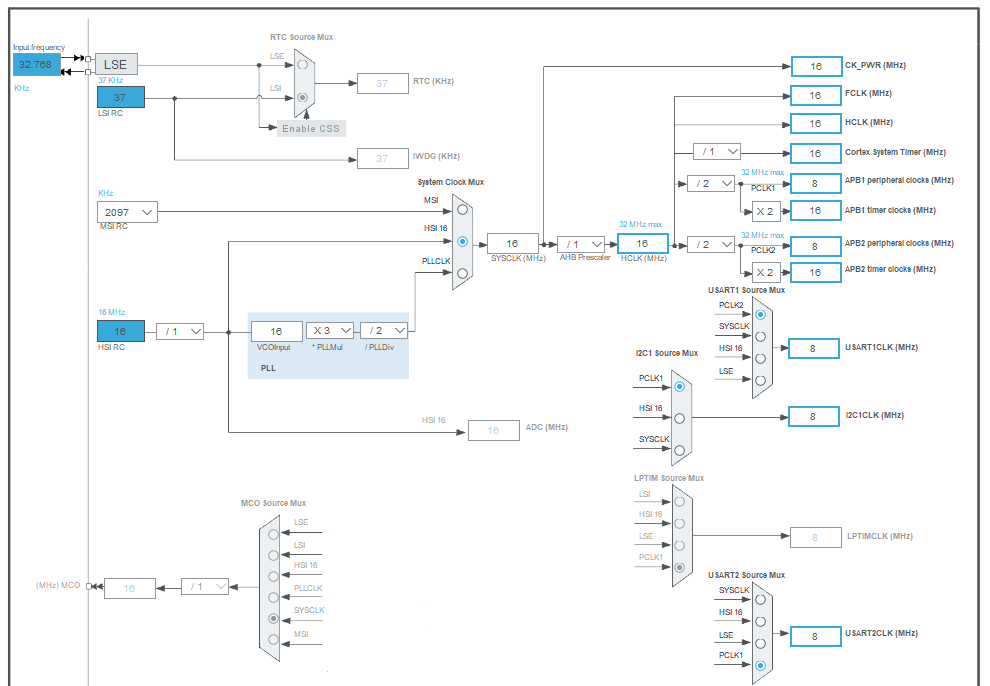Open the MCO /1 divider dropdown
The width and height of the screenshot is (990, 686).
[205, 587]
